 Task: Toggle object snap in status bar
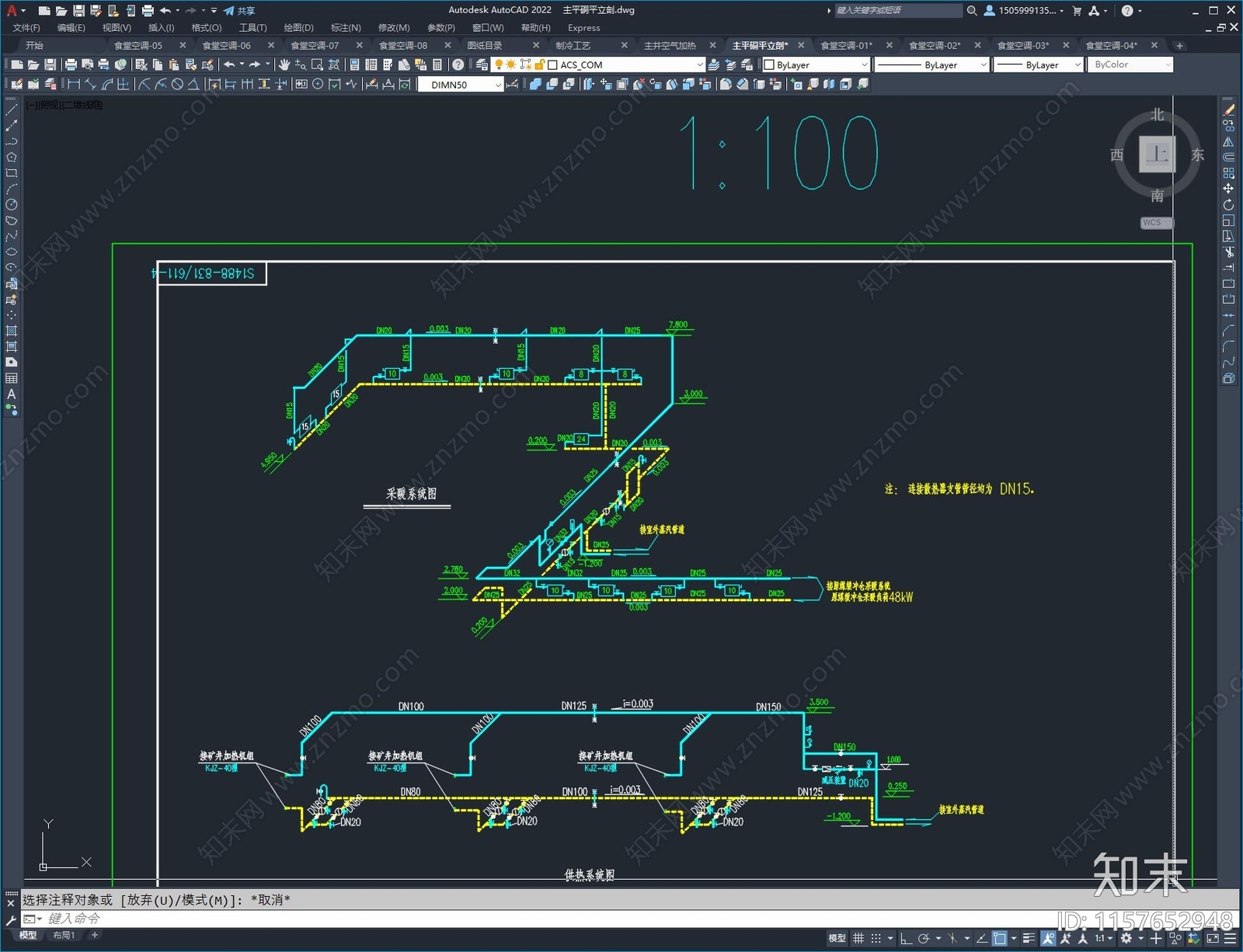[1000, 938]
